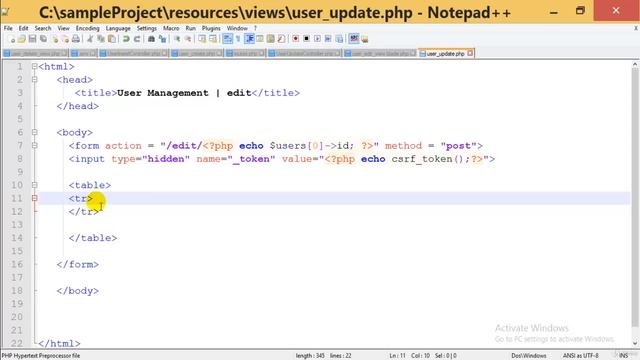The width and height of the screenshot is (640, 360).
Task: Undo the last edit from toolbar
Action: tap(126, 39)
